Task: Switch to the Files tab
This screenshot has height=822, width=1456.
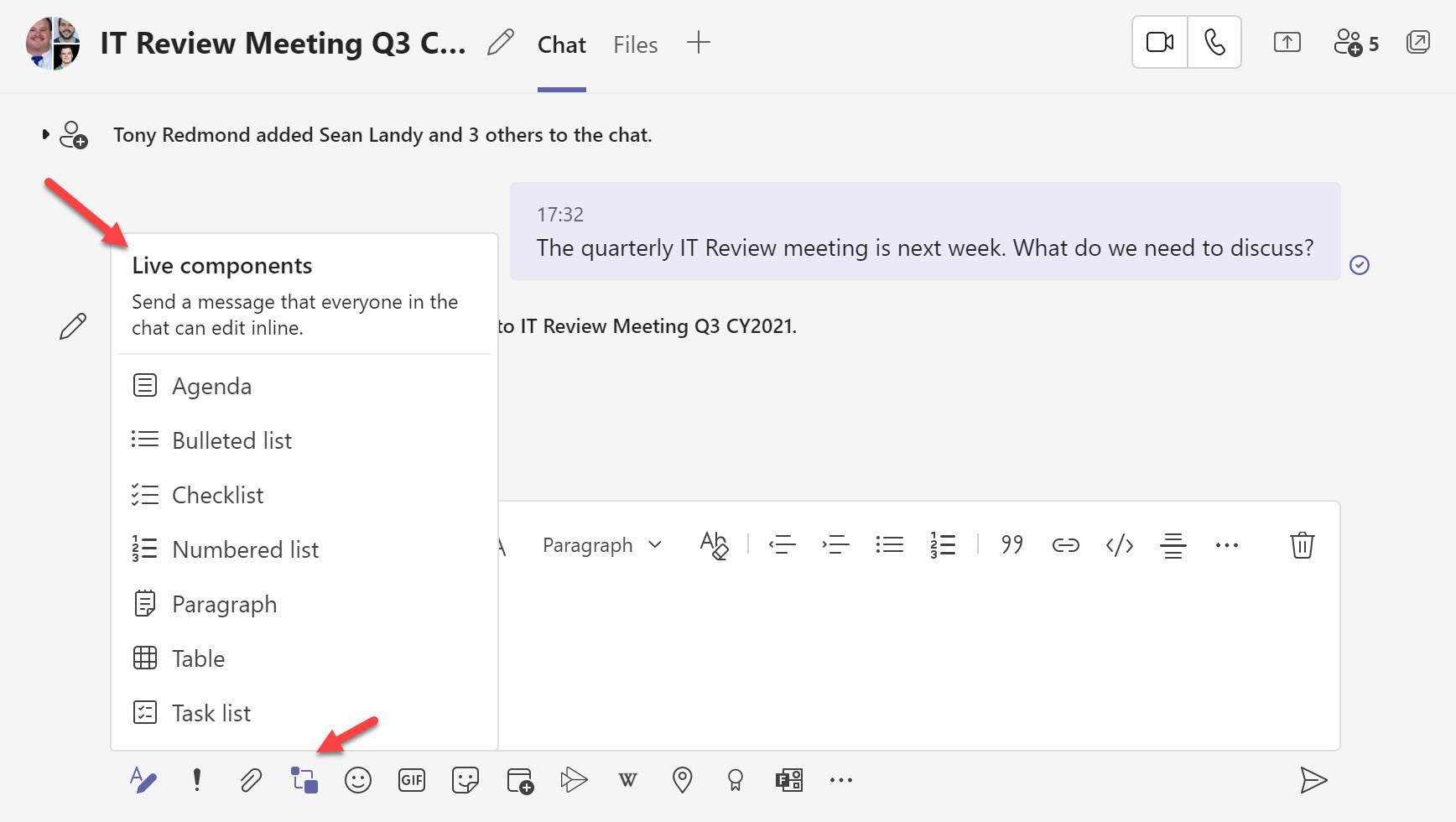Action: pyautogui.click(x=635, y=44)
